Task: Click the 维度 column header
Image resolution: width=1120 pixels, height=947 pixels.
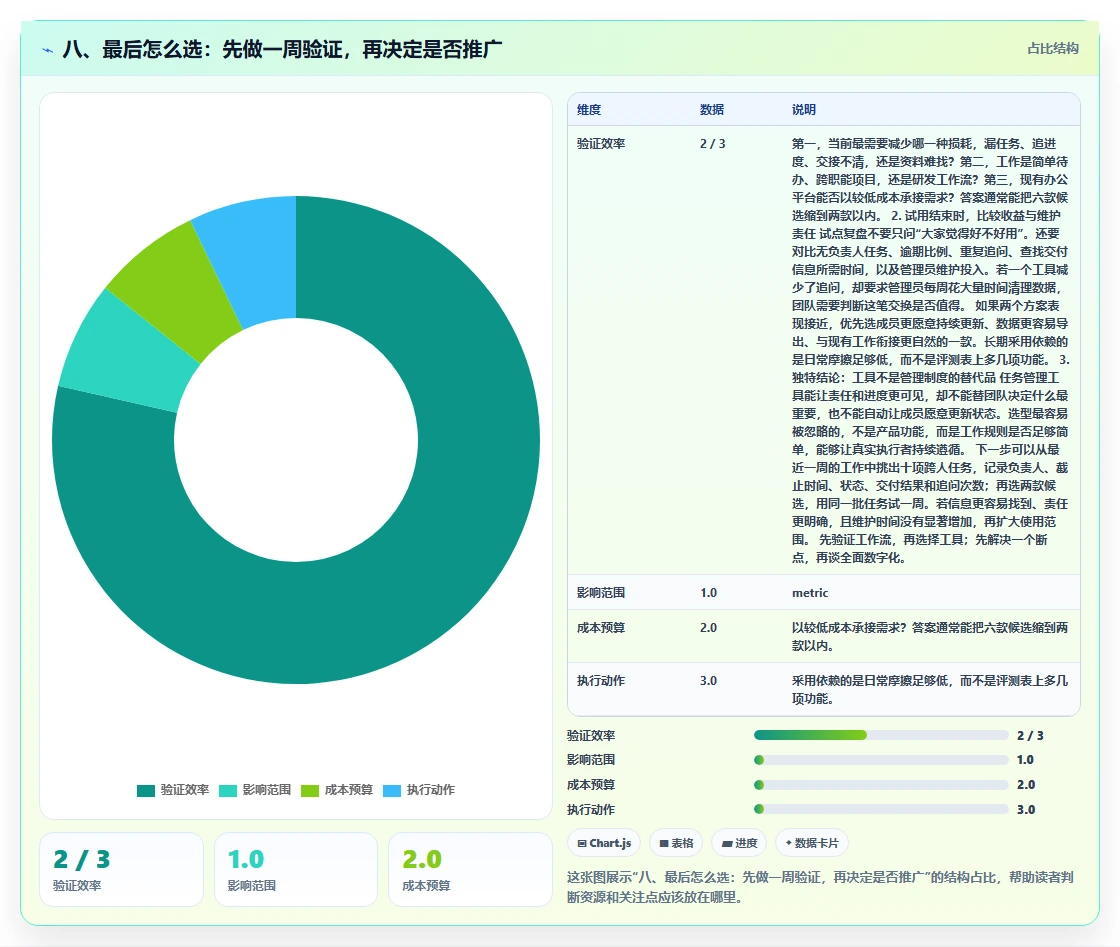Action: 589,109
